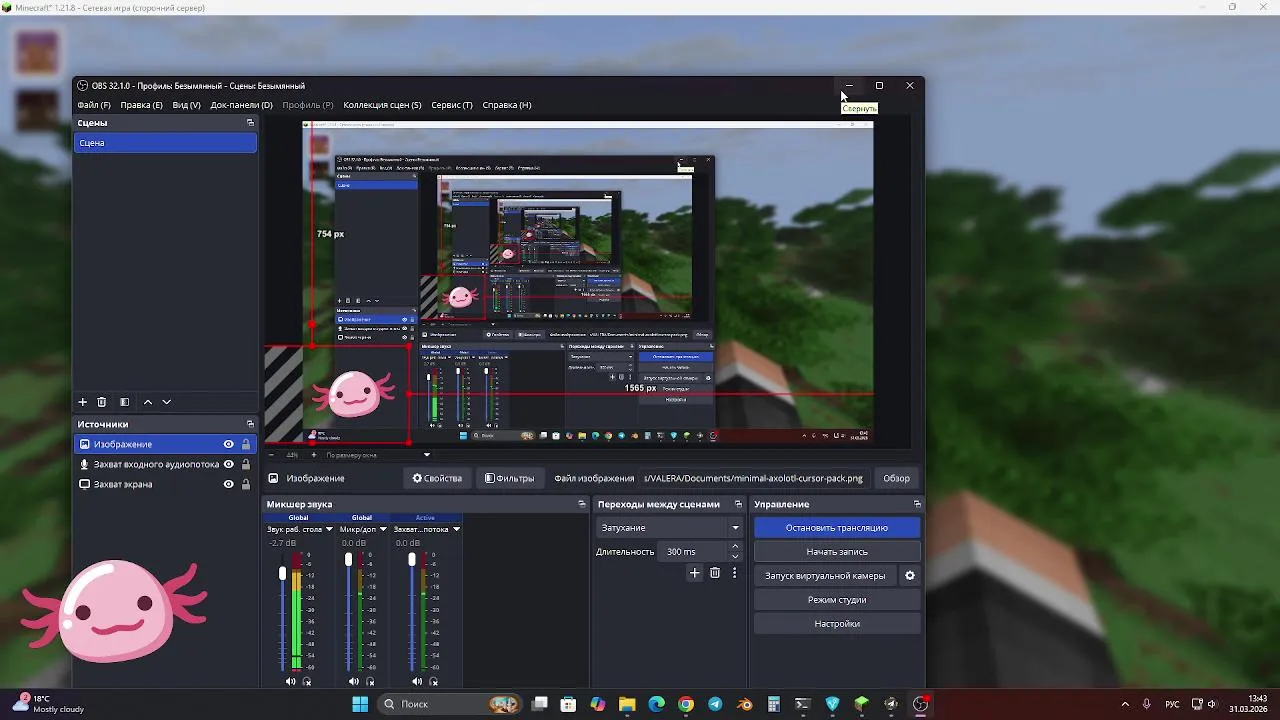Screen dimensions: 1280x720
Task: Open the Файл menu
Action: click(94, 105)
